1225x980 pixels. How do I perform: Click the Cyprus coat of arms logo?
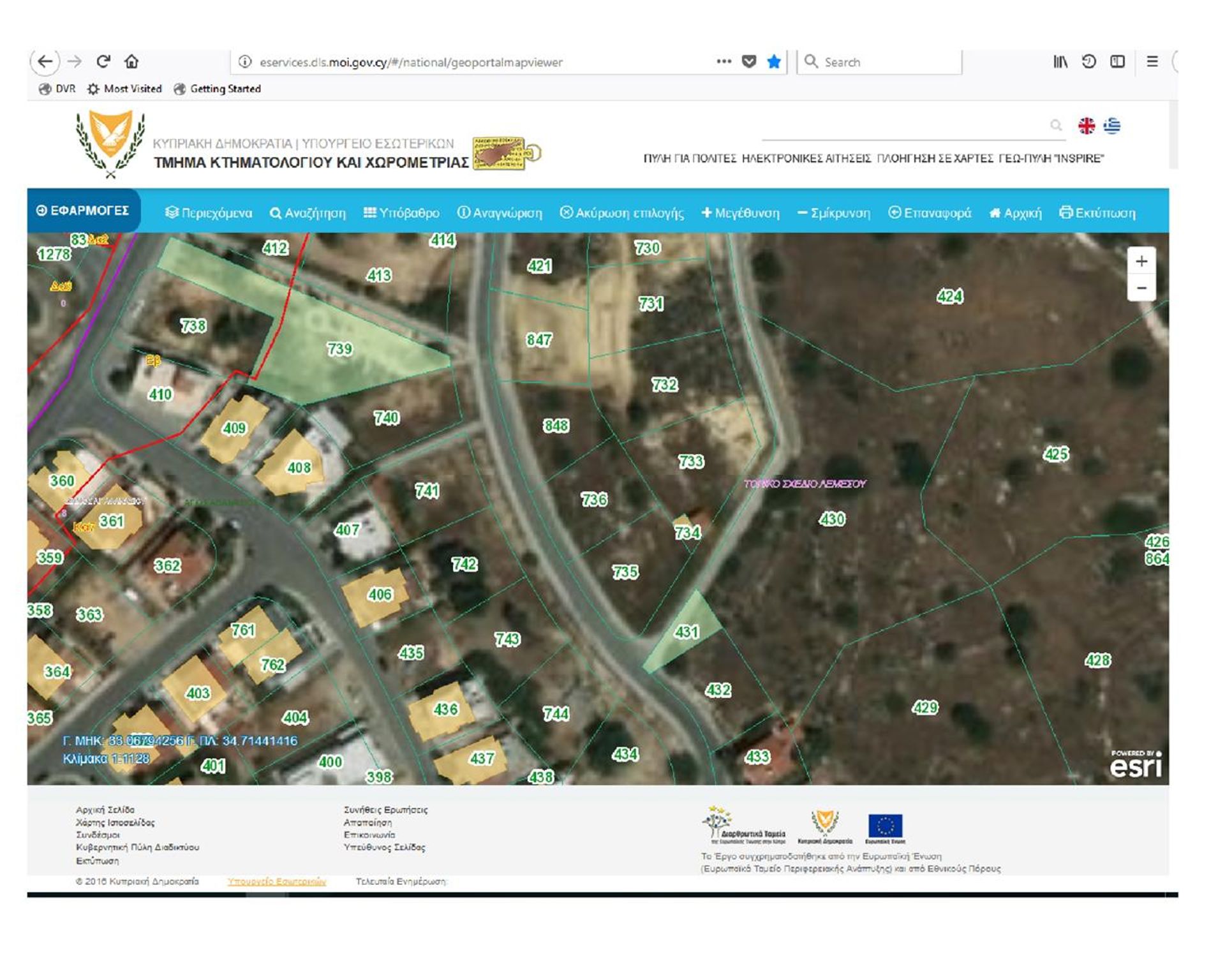pyautogui.click(x=111, y=143)
